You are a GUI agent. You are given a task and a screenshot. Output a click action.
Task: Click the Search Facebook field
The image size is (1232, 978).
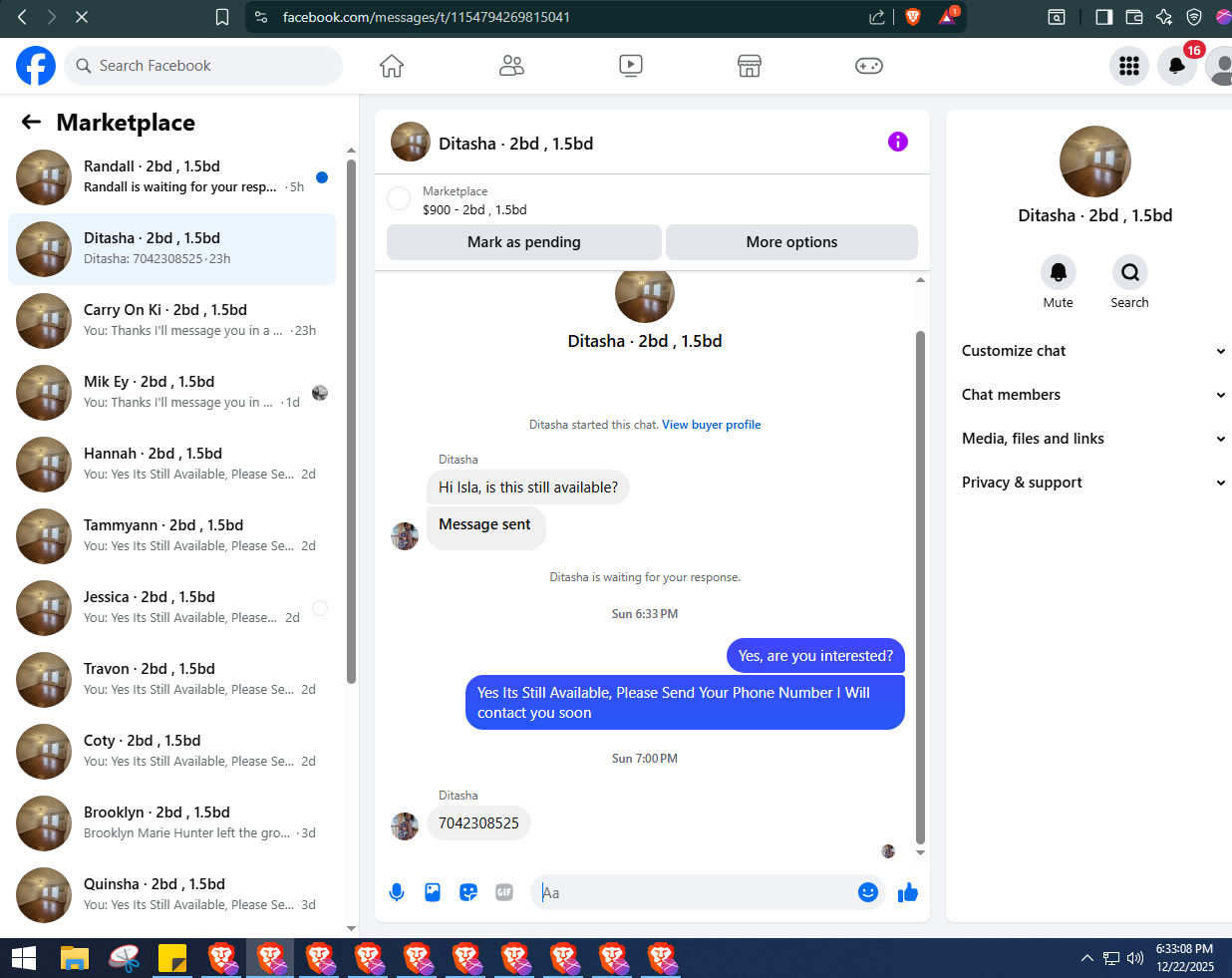204,66
